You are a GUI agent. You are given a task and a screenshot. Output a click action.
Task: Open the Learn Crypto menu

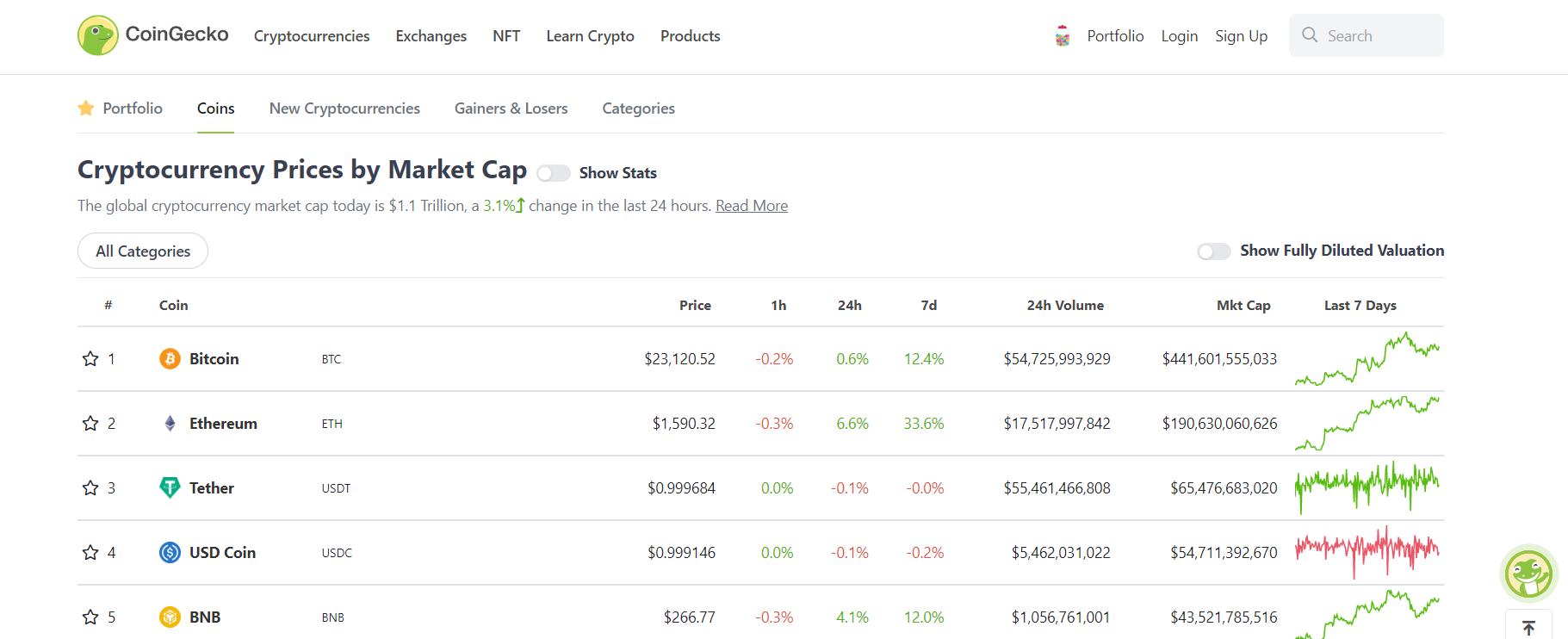[591, 36]
